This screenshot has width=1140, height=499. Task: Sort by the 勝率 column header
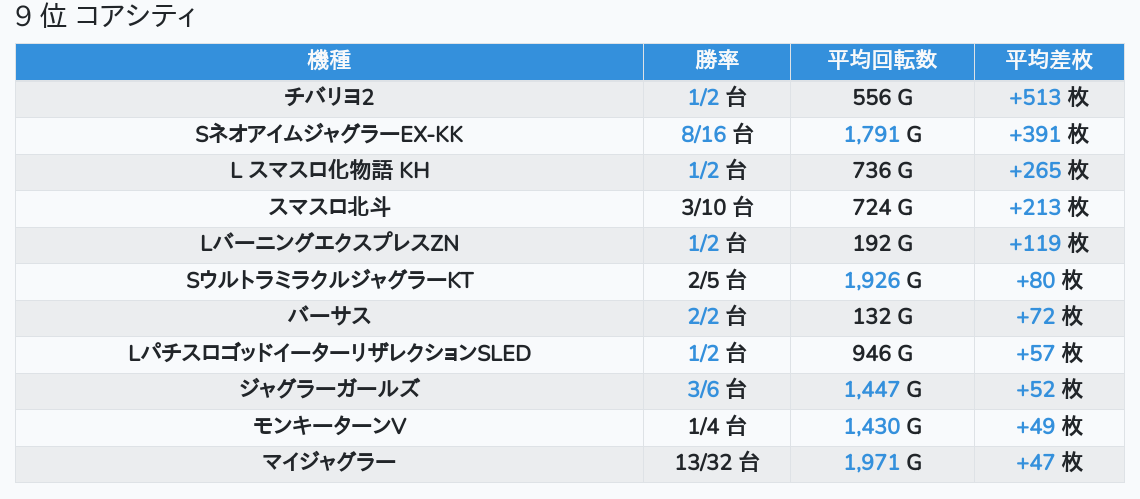(x=716, y=61)
